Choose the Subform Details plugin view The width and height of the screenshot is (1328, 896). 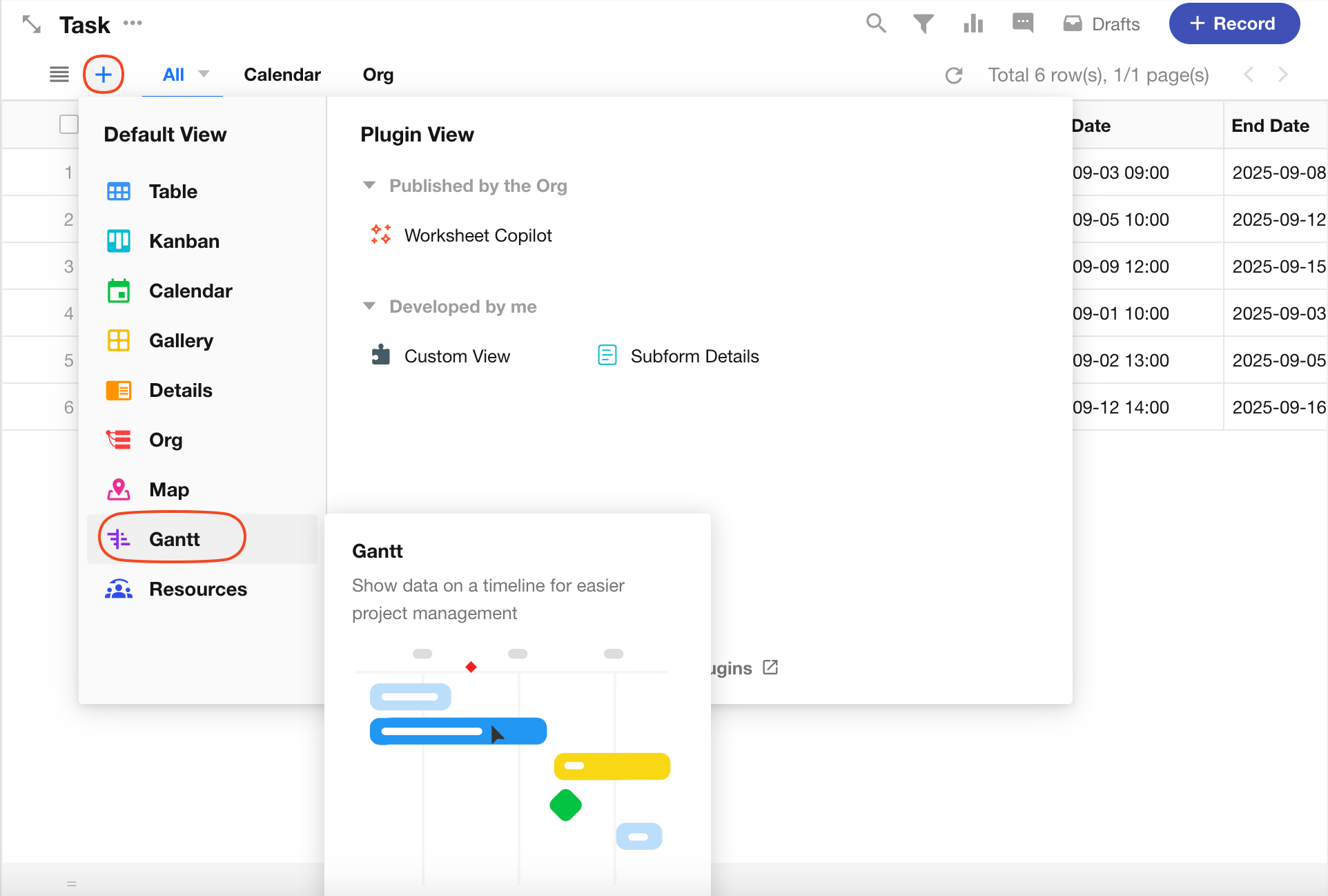tap(694, 356)
